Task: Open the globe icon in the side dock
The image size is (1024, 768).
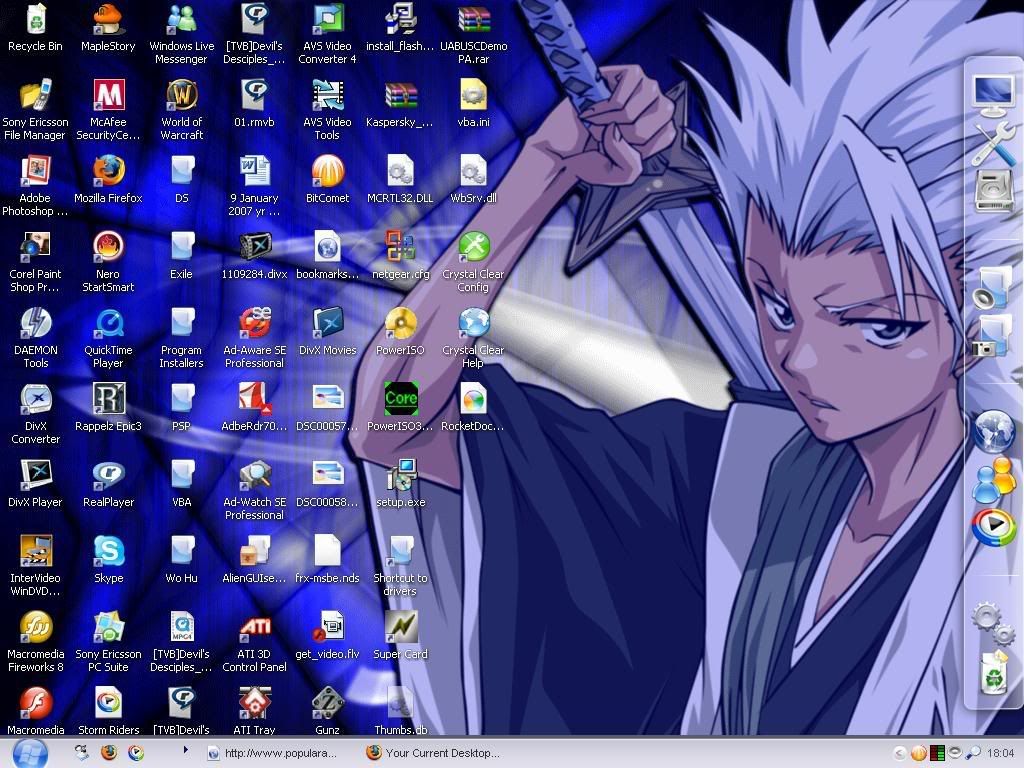Action: coord(993,431)
